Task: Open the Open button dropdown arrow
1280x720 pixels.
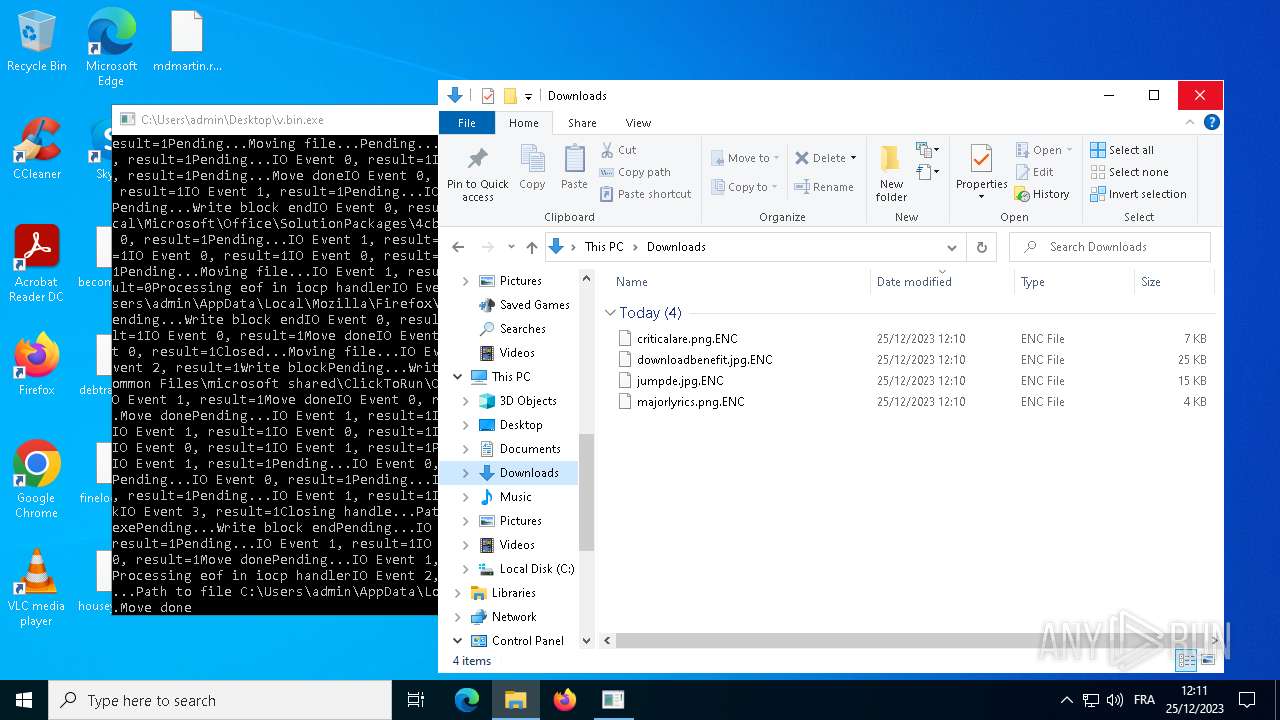Action: [1068, 150]
